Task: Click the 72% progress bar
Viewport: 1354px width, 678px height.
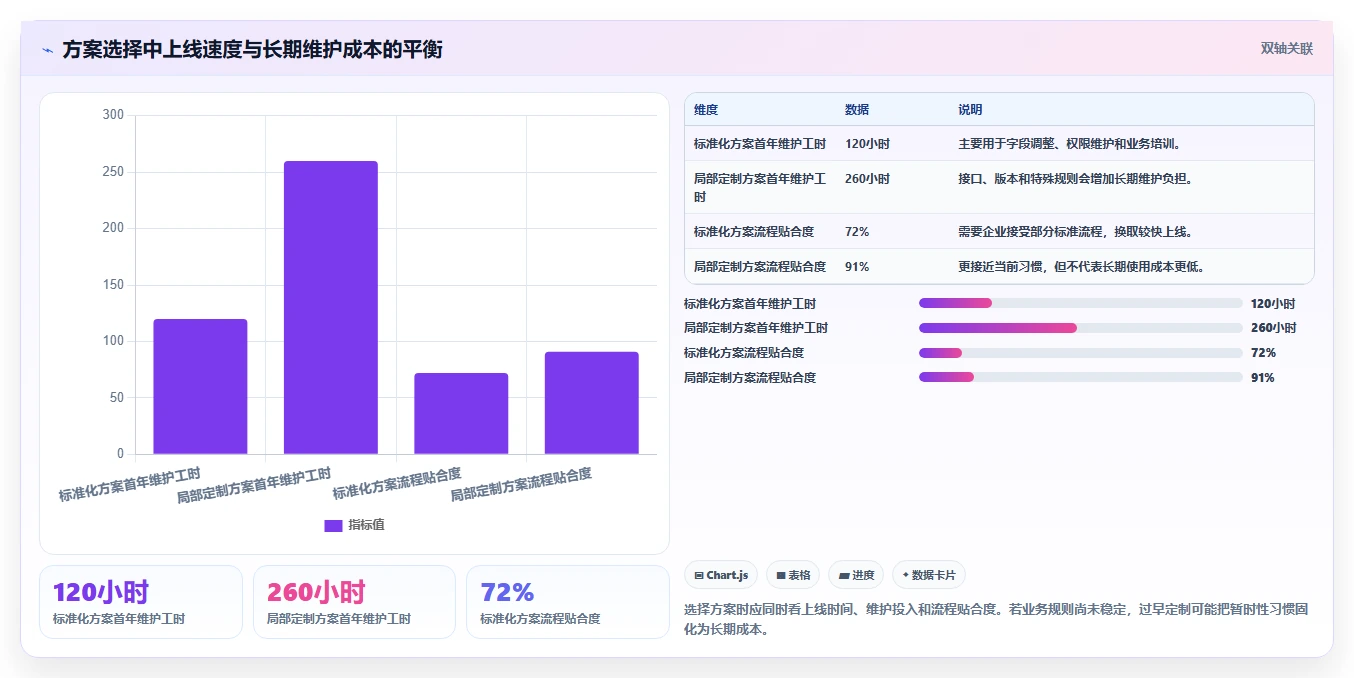Action: 1081,353
